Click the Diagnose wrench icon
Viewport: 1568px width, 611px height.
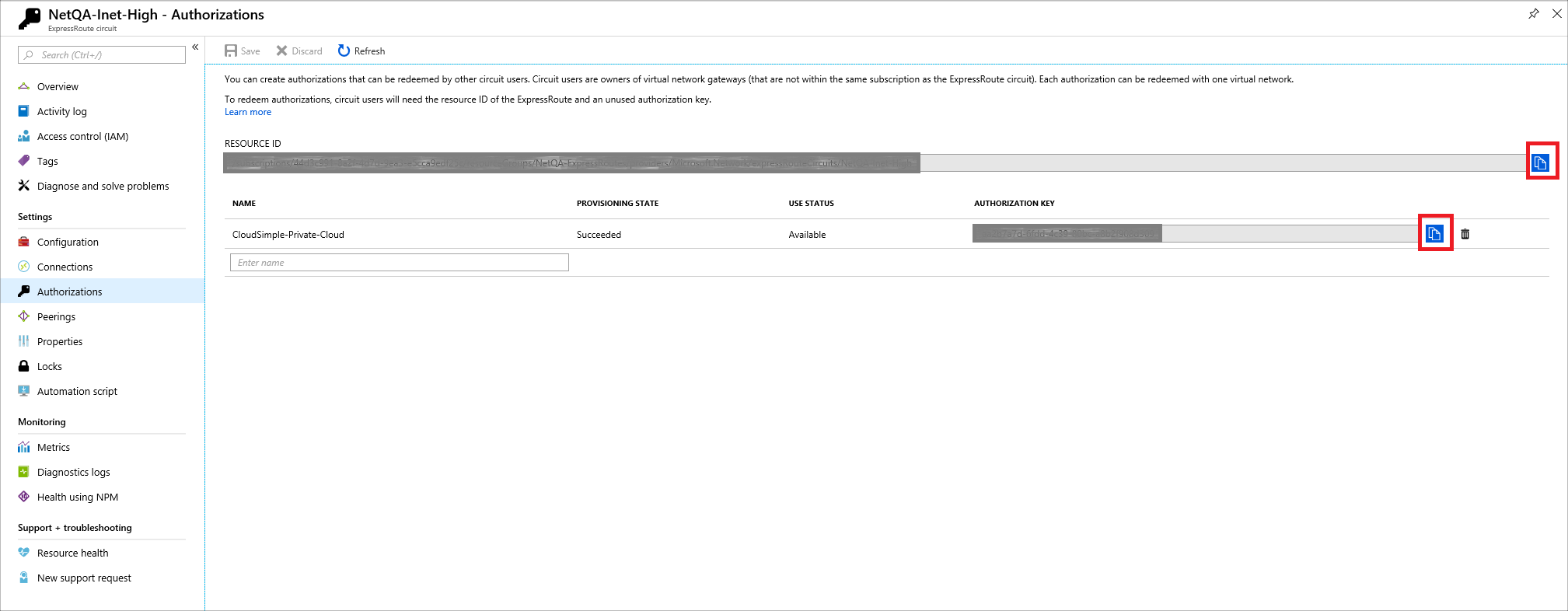coord(23,186)
